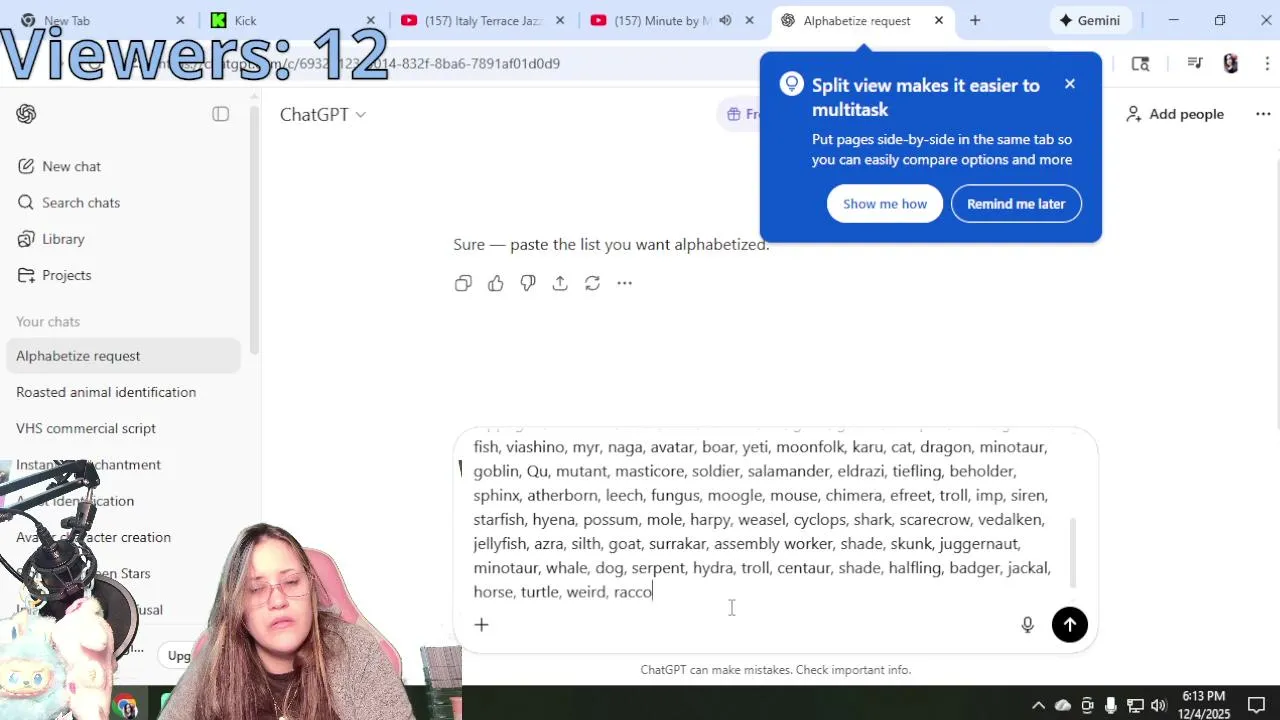Open the notification center icon
Screen dimensions: 1280x720
[1257, 705]
